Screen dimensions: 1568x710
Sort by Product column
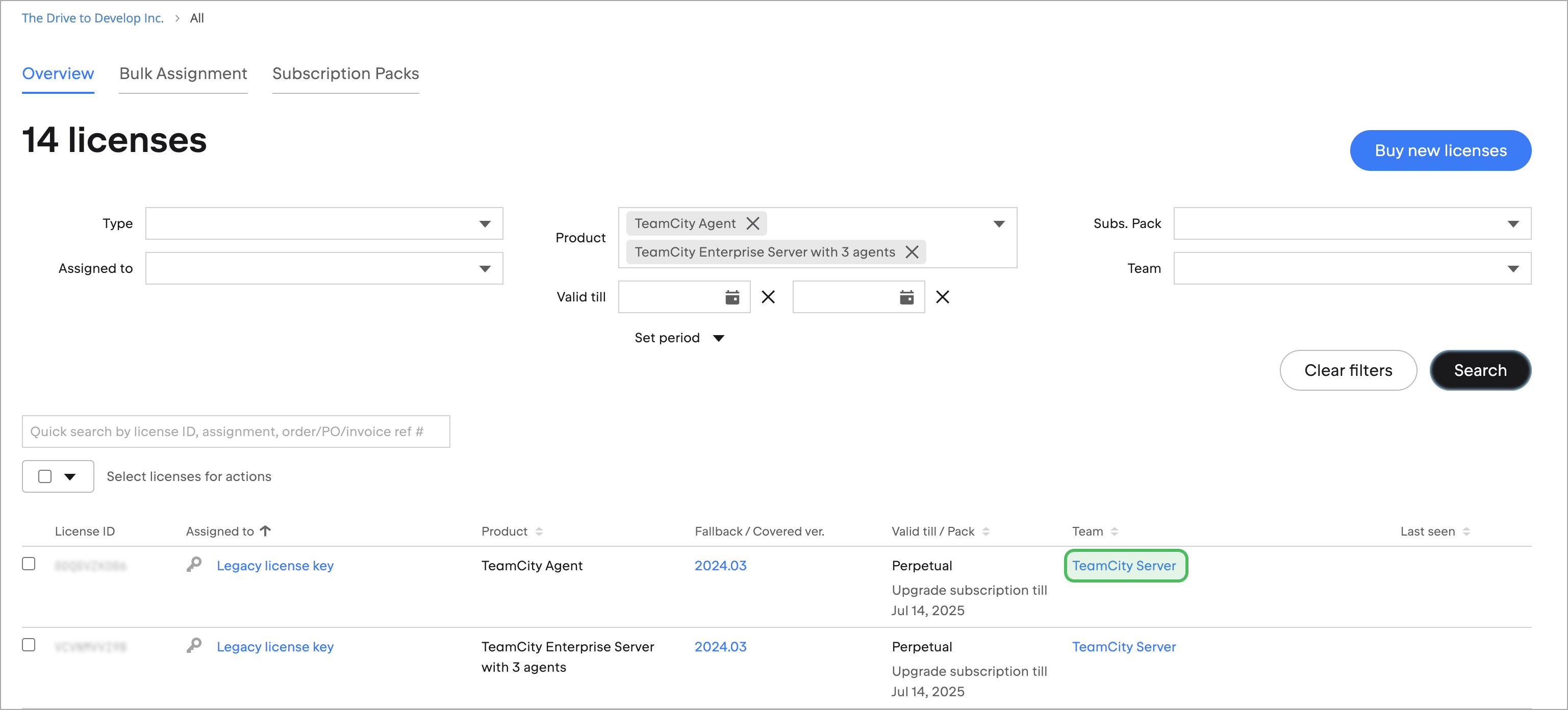pos(539,531)
